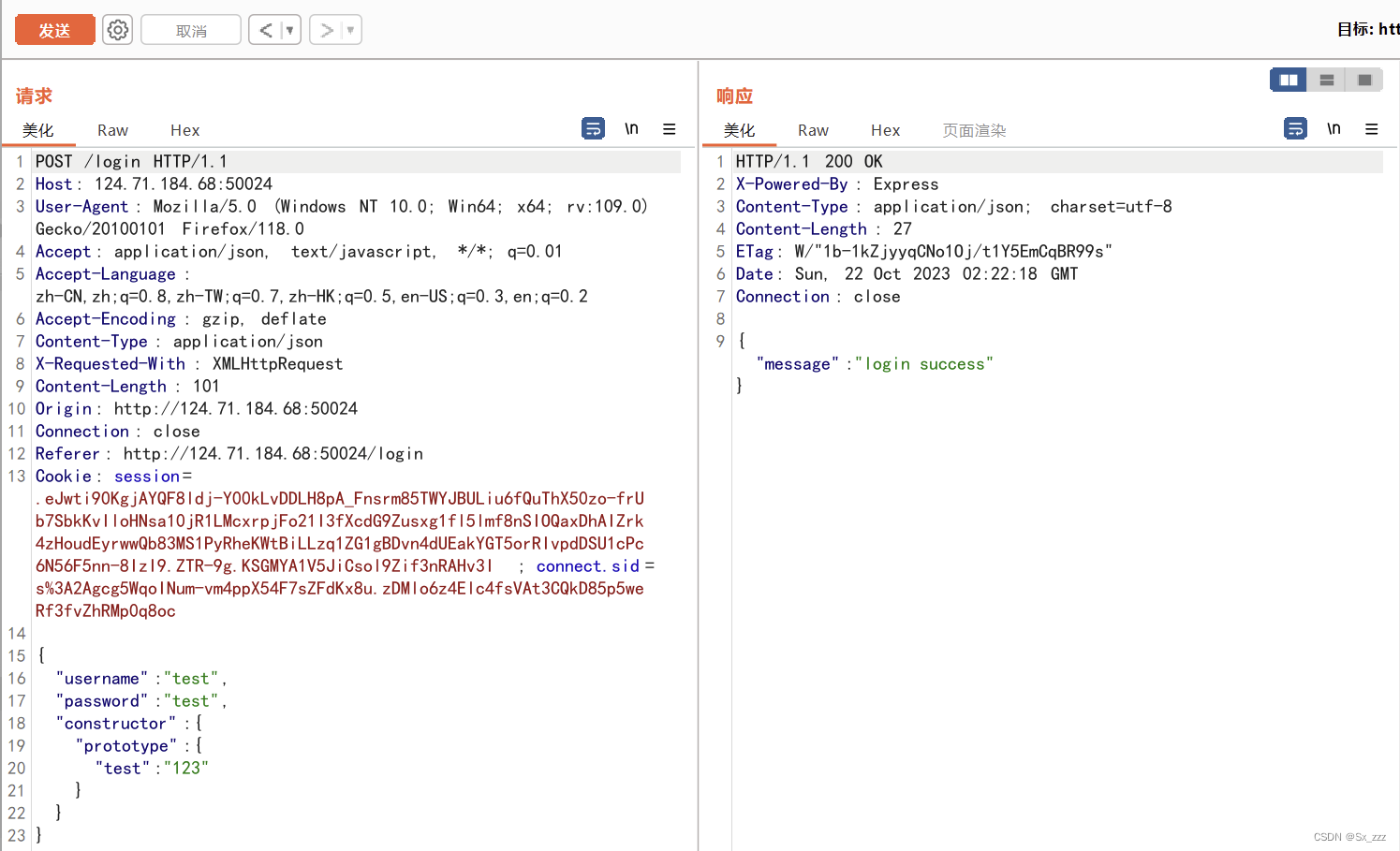Click the Cookie session parameter name
This screenshot has width=1400, height=851.
[147, 477]
